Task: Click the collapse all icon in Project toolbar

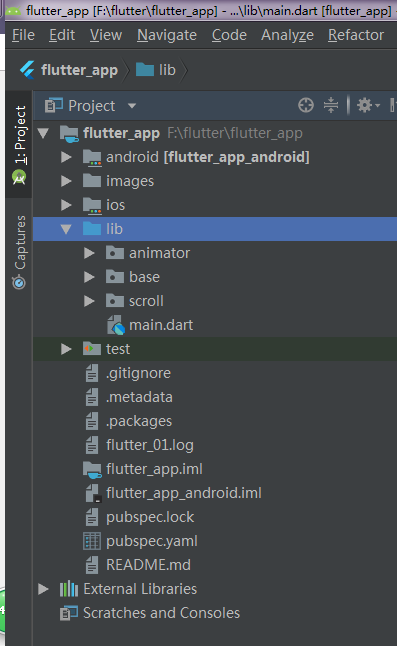Action: tap(331, 105)
